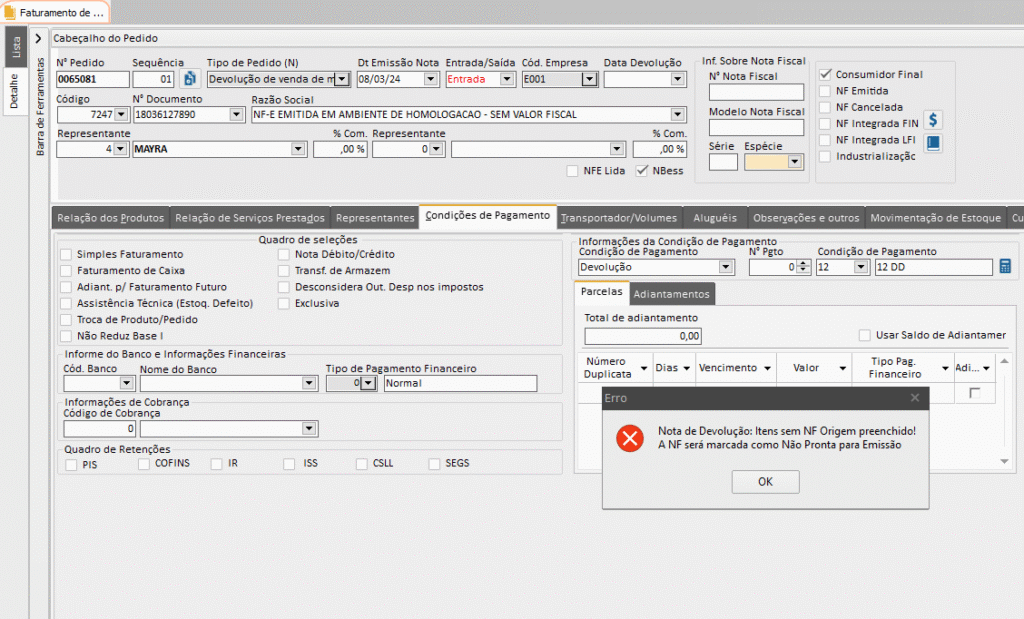The height and width of the screenshot is (619, 1024).
Task: Tick the CSLL retention checkbox
Action: [361, 464]
